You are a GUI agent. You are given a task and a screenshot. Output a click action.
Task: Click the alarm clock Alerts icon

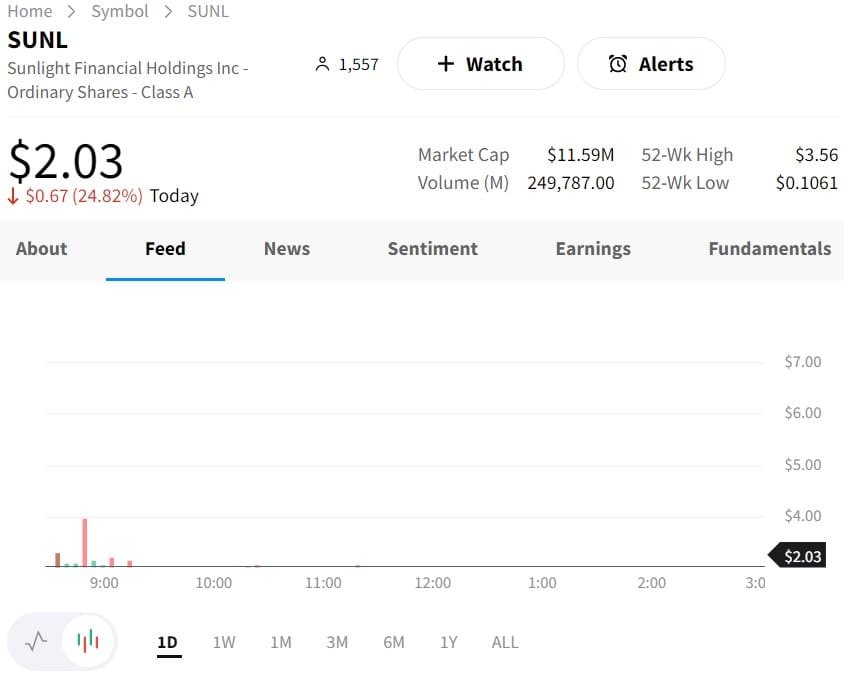pos(618,64)
